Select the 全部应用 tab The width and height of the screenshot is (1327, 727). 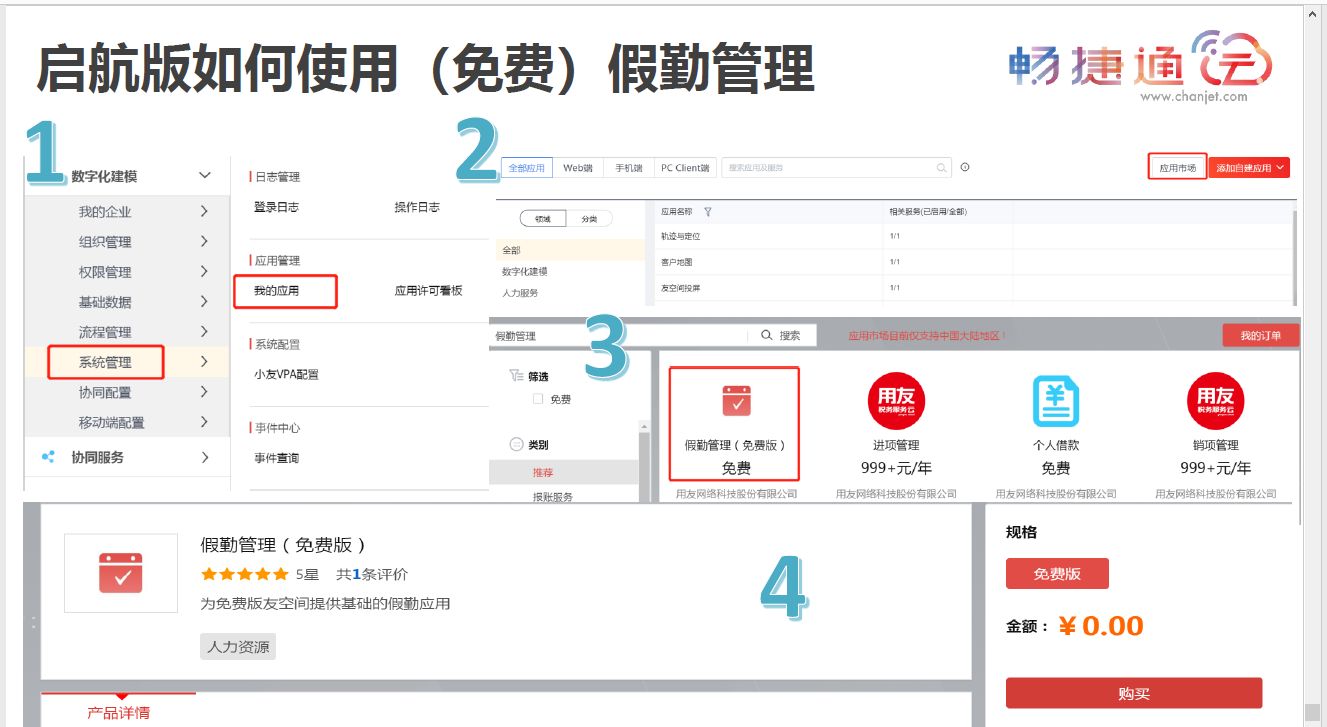pos(527,168)
